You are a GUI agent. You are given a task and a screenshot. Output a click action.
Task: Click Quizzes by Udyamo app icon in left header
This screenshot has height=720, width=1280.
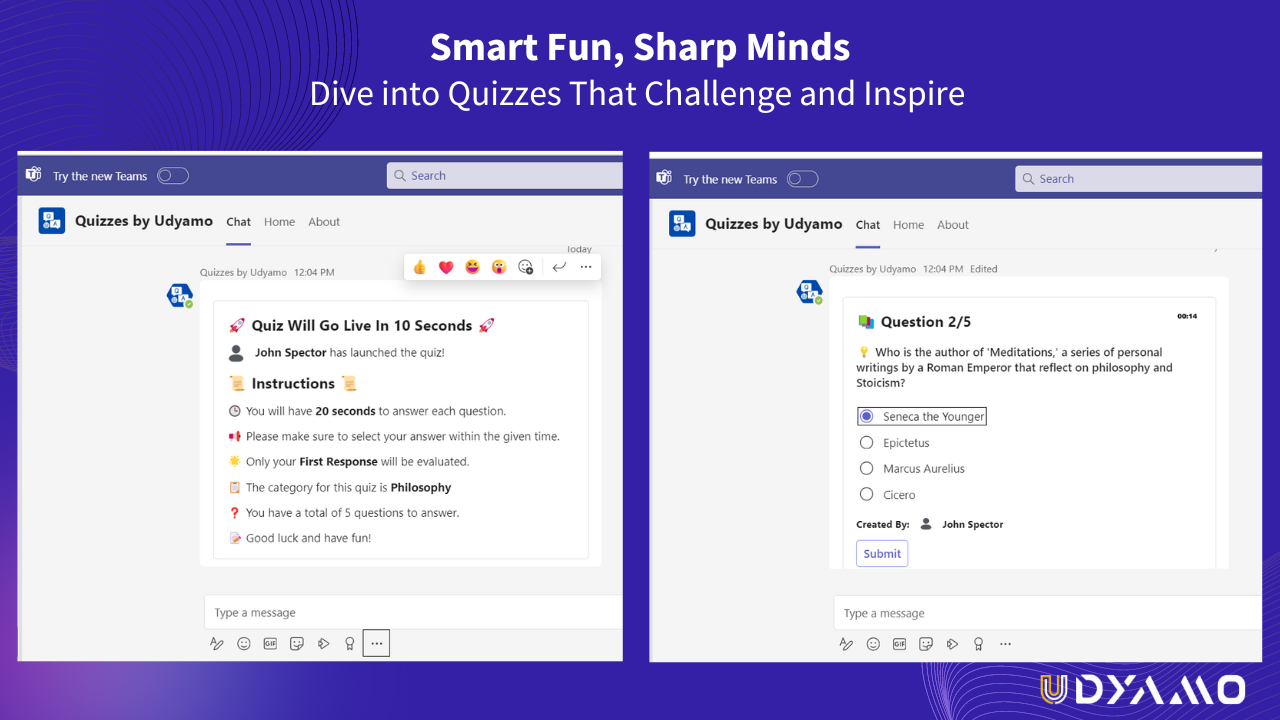click(52, 221)
